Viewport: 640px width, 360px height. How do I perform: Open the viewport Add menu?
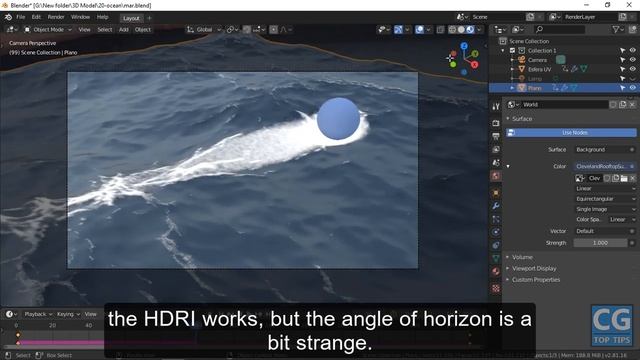coord(124,29)
